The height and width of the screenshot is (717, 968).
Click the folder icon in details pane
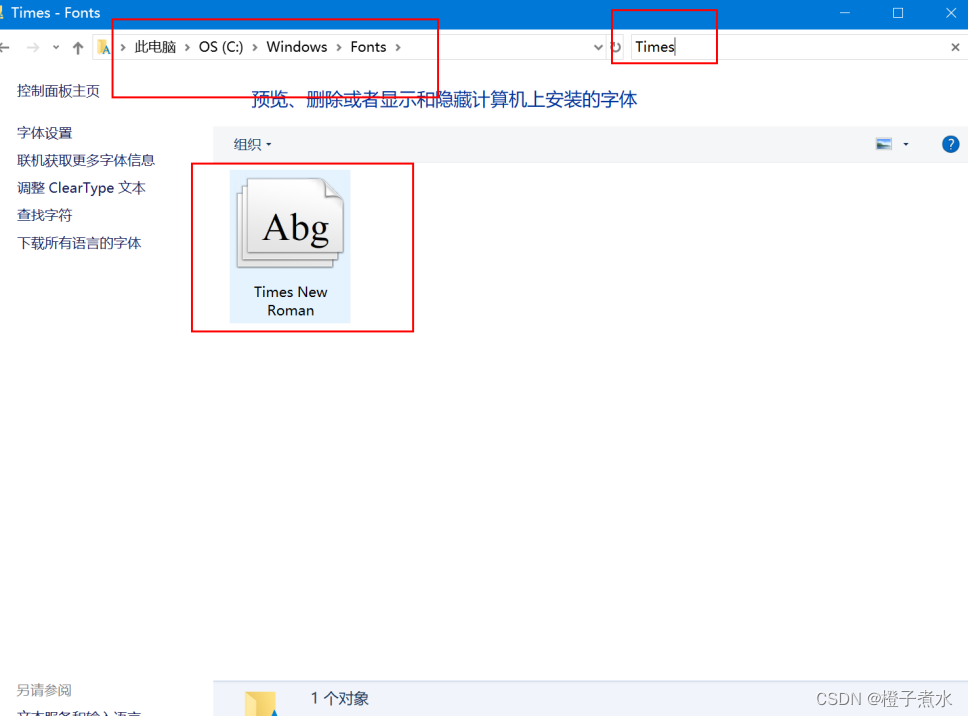coord(261,704)
